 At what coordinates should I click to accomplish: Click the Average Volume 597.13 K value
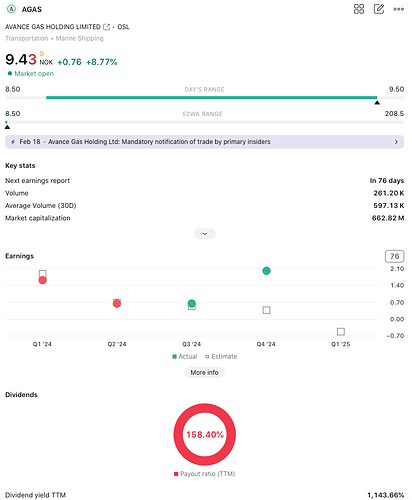point(389,206)
